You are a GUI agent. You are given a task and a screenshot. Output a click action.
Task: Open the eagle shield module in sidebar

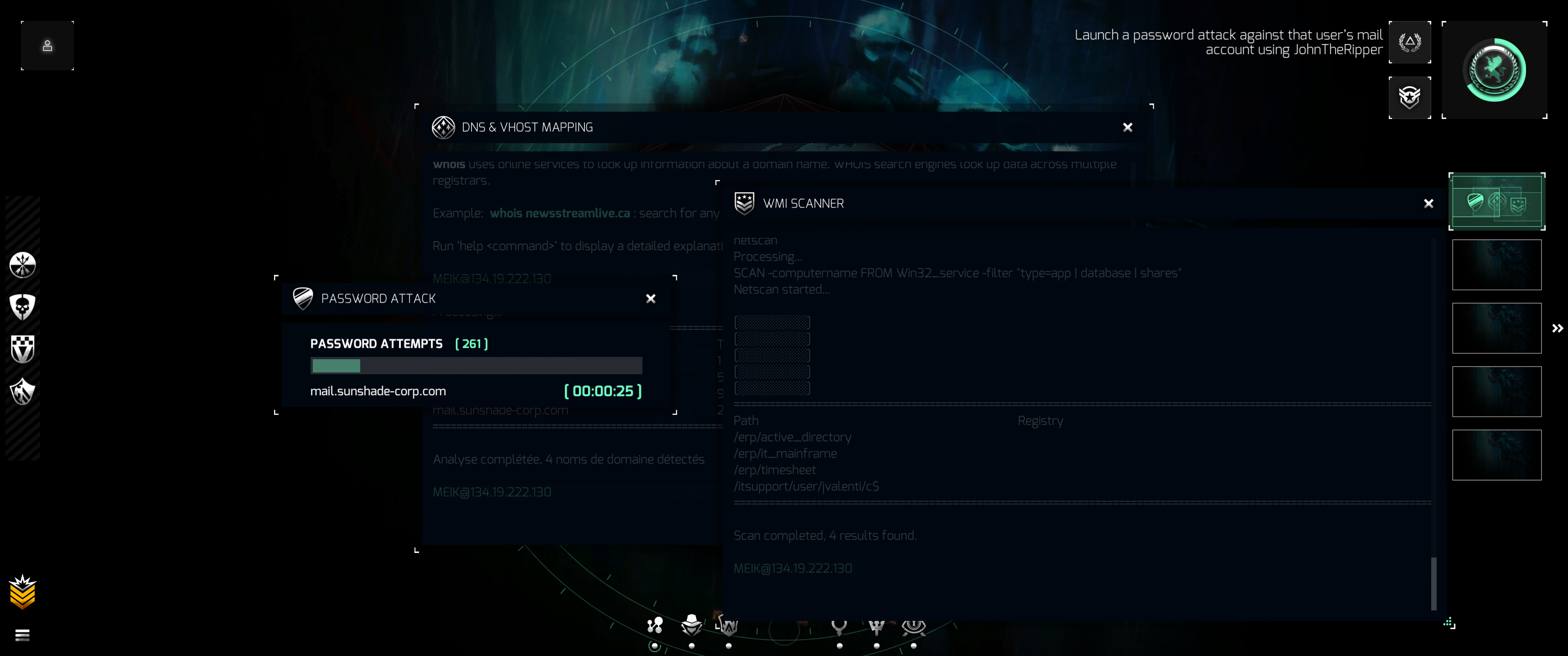tap(22, 391)
